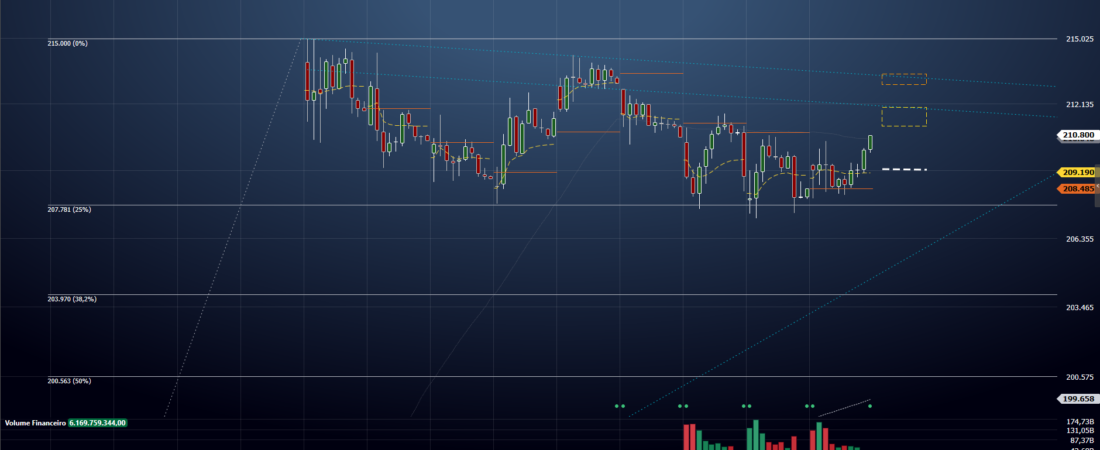Image resolution: width=1100 pixels, height=450 pixels.
Task: Select the 203.970 (38,2%) retracement label
Action: (x=72, y=299)
